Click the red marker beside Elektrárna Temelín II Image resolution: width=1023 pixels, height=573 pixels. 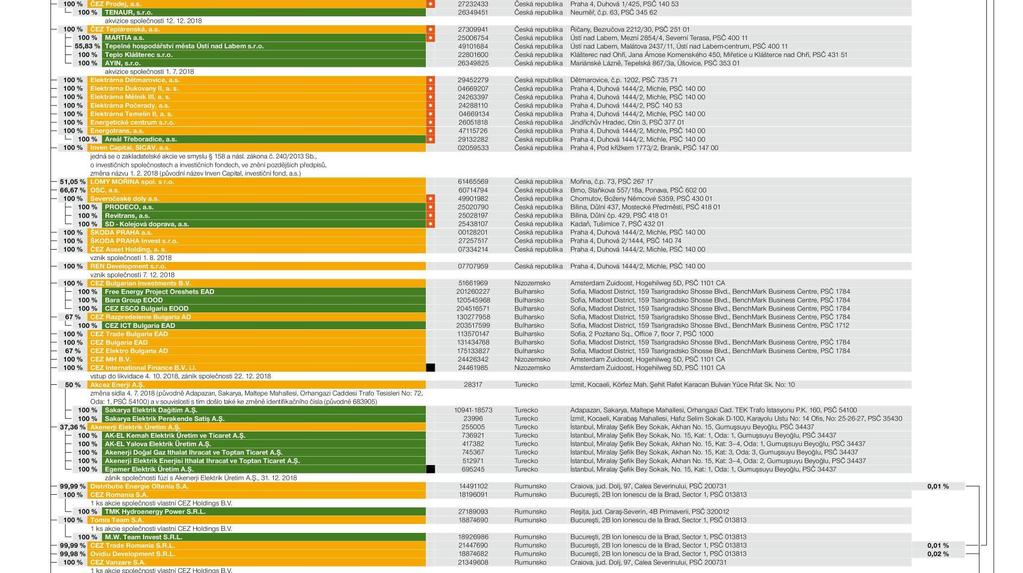[x=431, y=114]
